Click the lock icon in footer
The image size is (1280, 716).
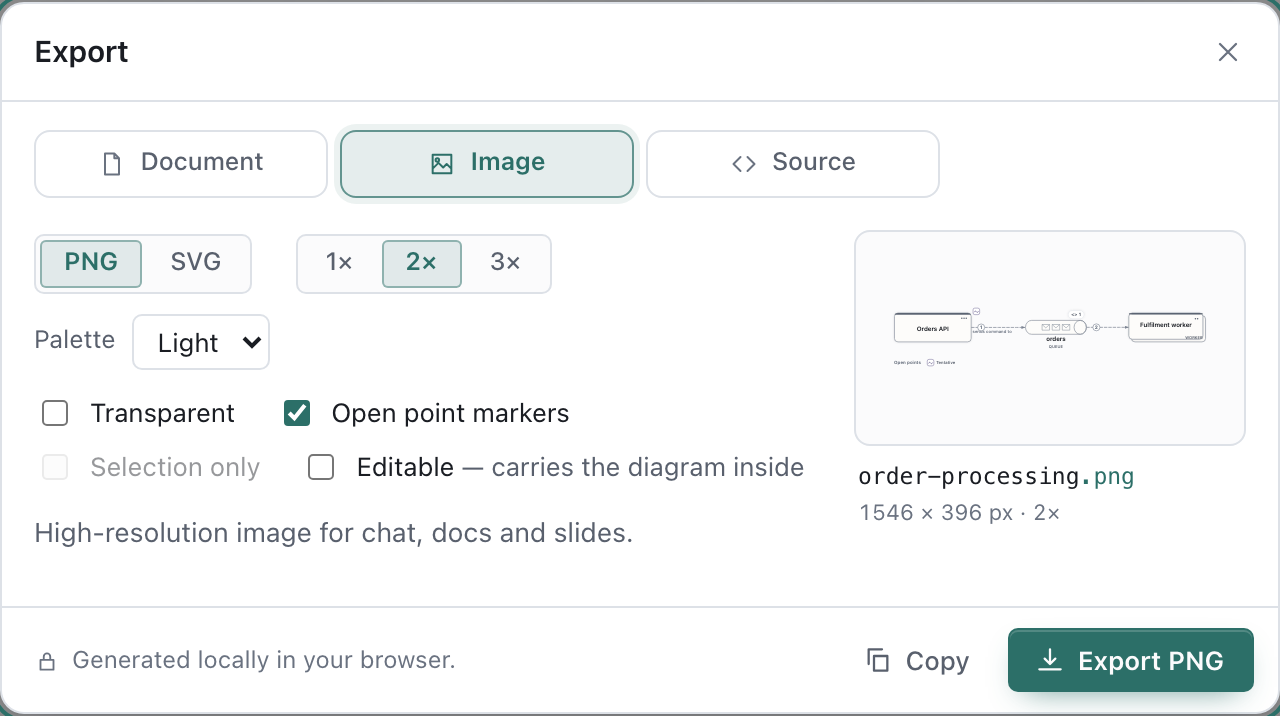click(x=46, y=661)
